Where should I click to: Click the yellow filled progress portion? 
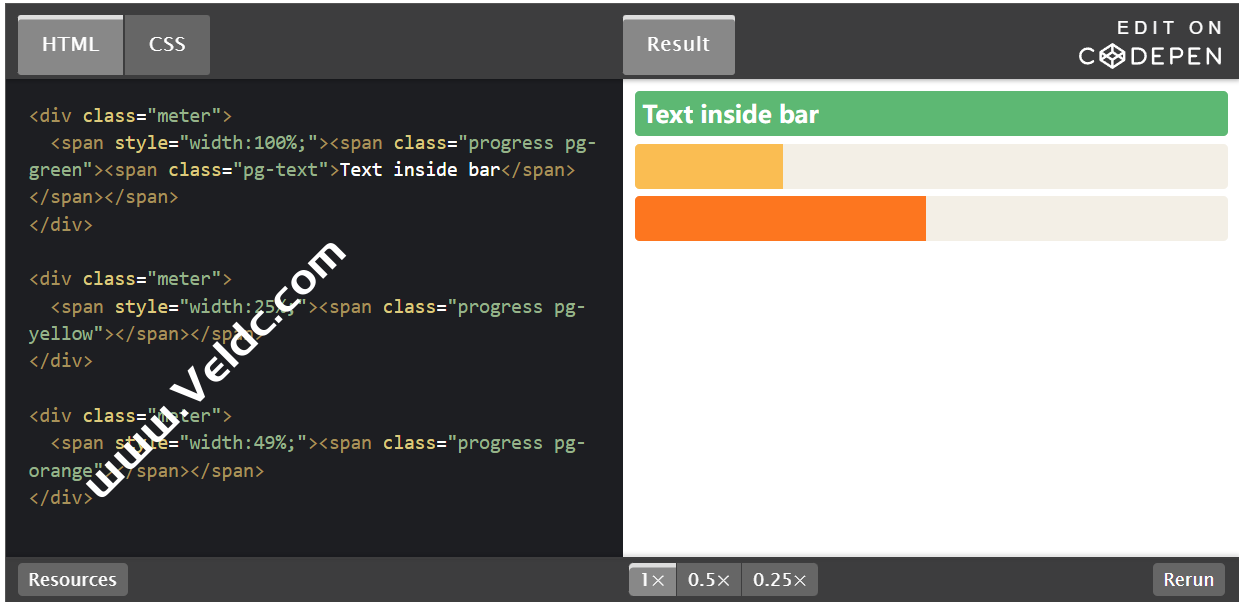click(x=708, y=166)
